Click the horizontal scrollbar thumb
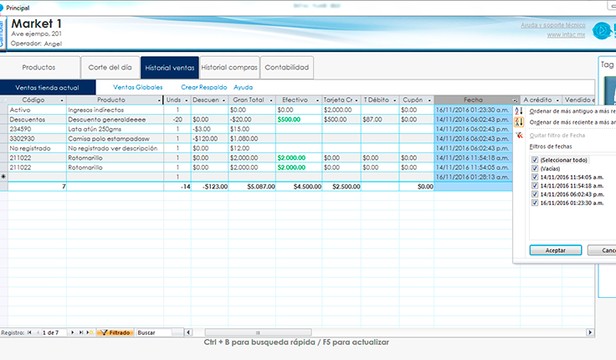This screenshot has width=616, height=360. point(258,332)
